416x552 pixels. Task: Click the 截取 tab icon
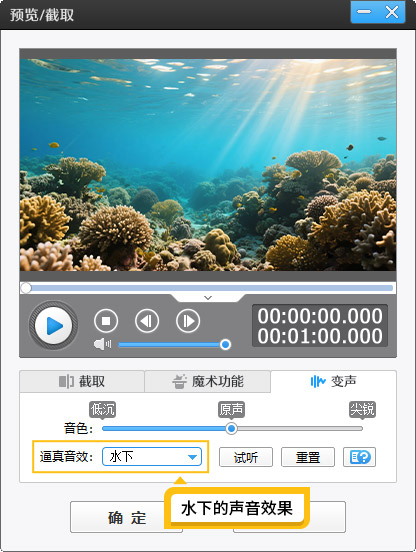coord(66,381)
